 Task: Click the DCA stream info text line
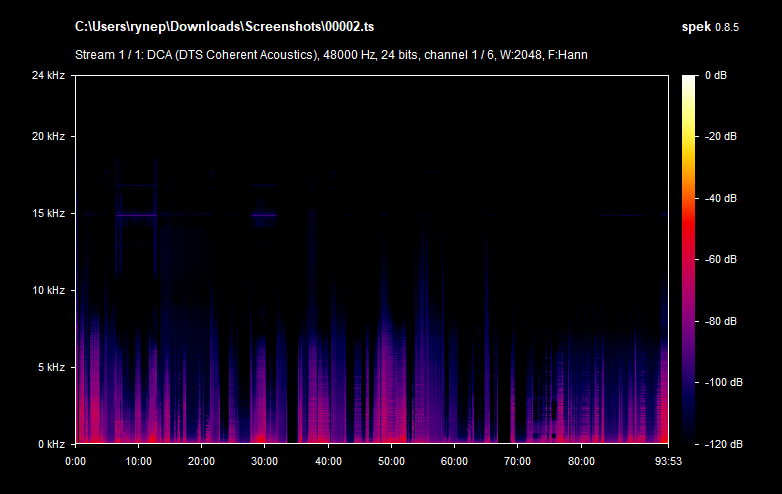pyautogui.click(x=331, y=54)
